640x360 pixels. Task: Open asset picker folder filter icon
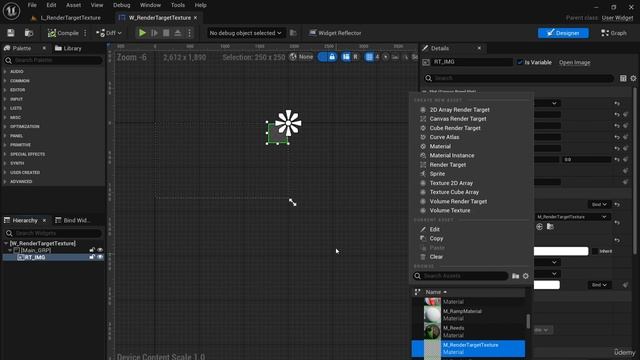[x=516, y=276]
